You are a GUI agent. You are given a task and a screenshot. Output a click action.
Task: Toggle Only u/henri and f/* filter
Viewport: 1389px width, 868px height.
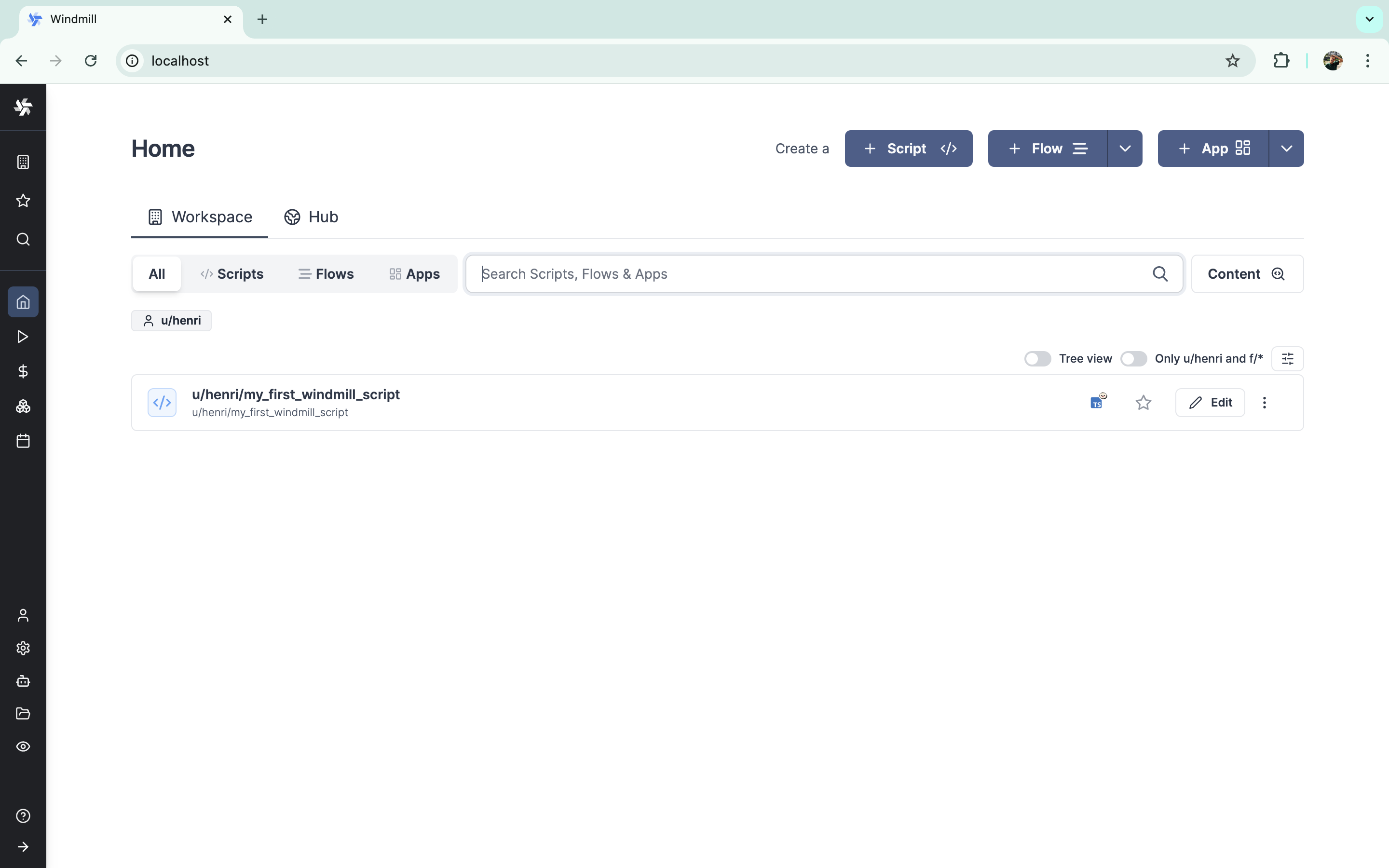click(x=1133, y=359)
